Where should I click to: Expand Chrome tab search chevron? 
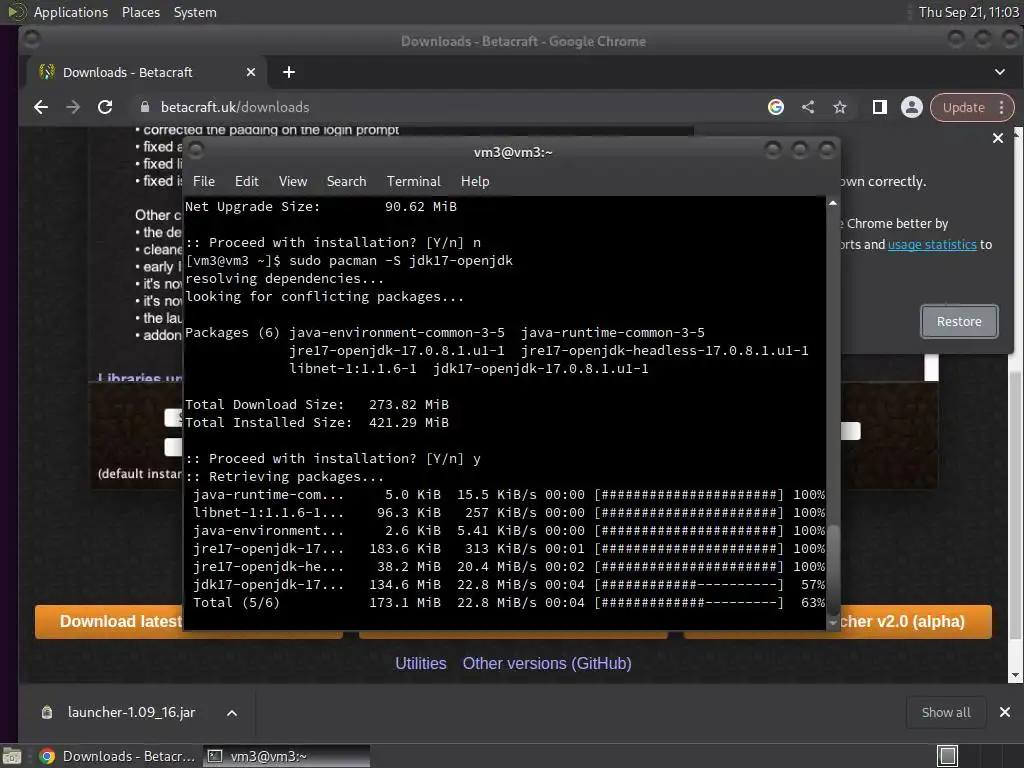coord(1000,72)
